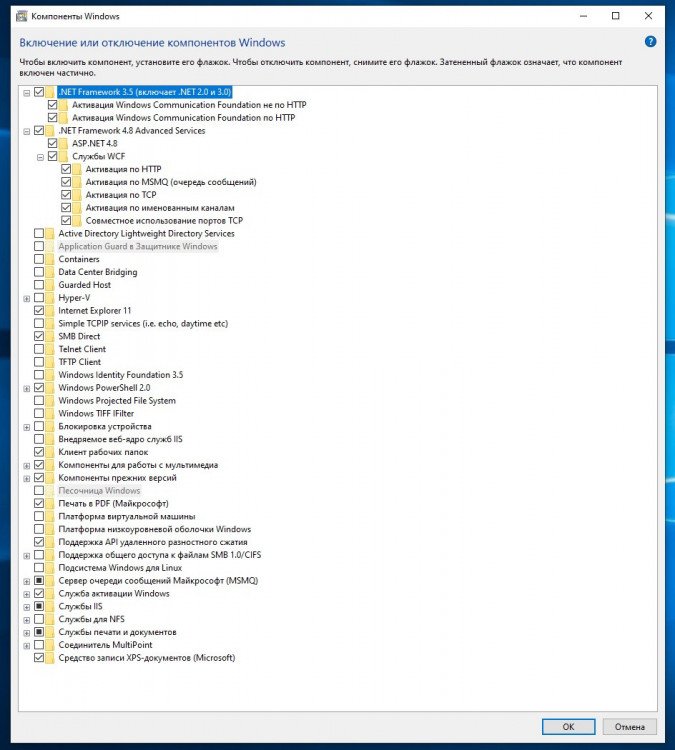Click the folder icon beside Guarded Host
The image size is (675, 750).
50,285
